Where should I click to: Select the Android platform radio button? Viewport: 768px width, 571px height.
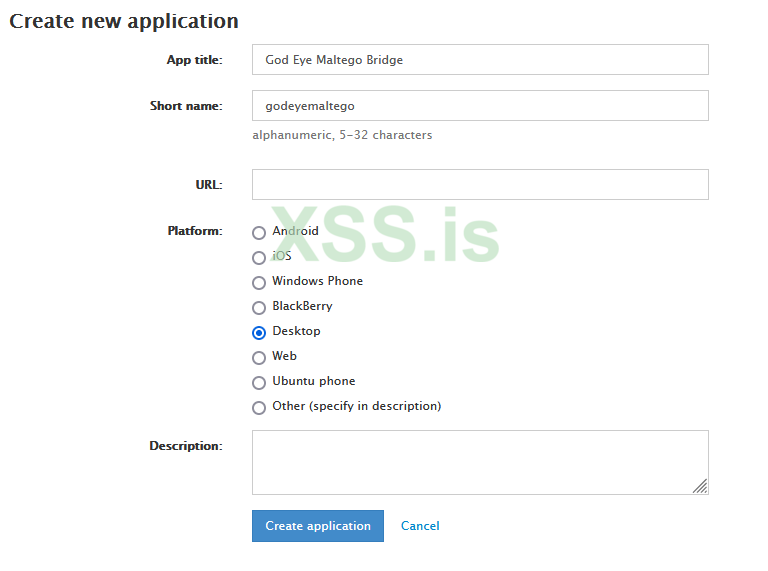pos(259,232)
